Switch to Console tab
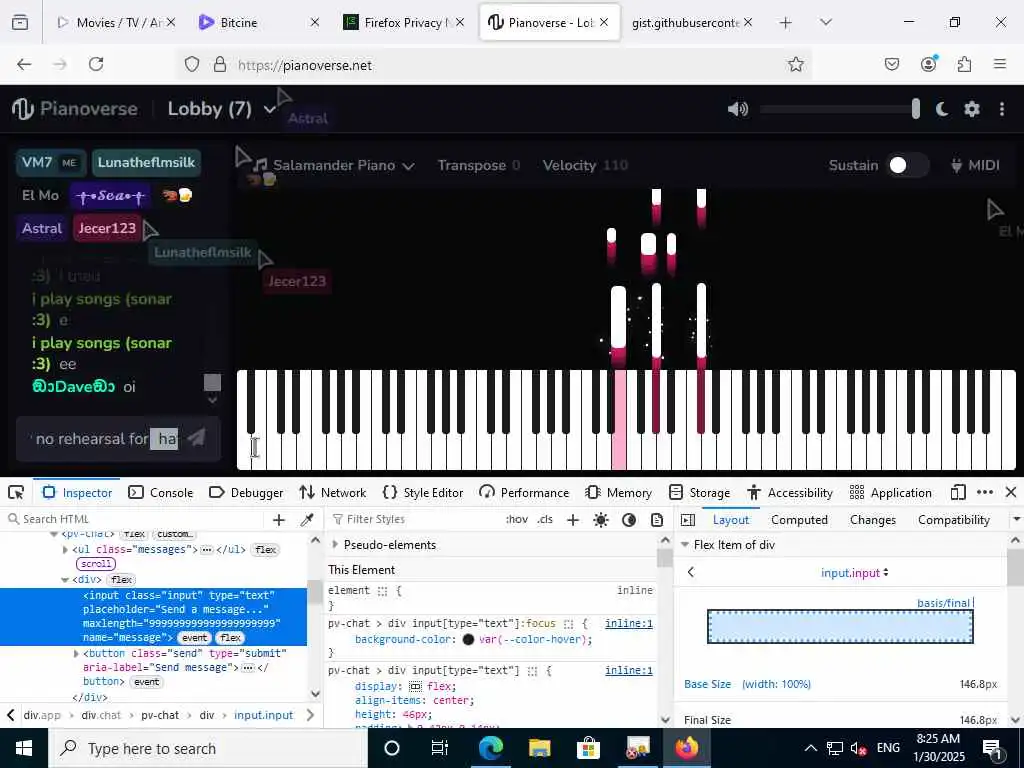This screenshot has height=768, width=1024. 161,492
